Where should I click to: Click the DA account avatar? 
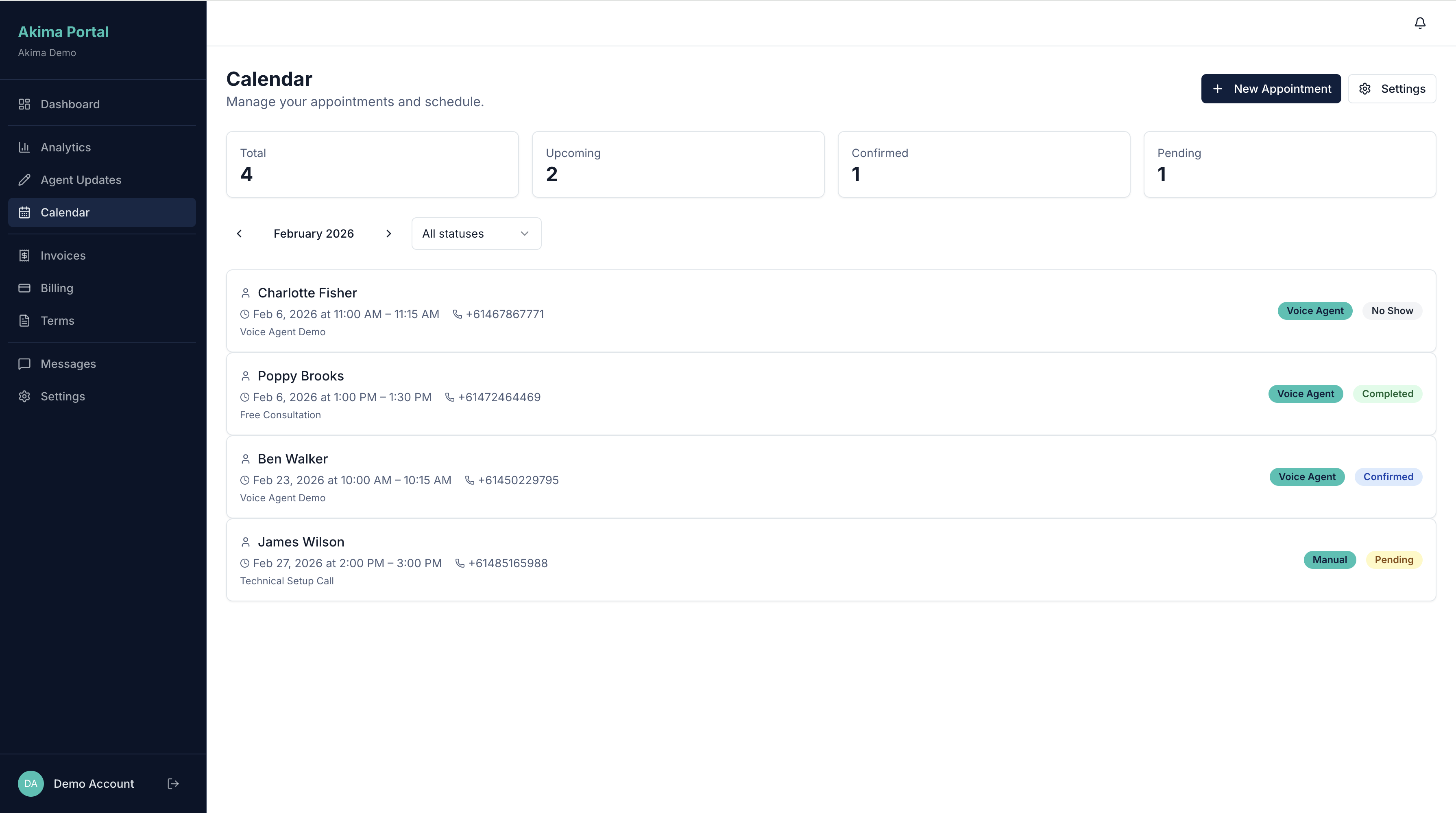tap(31, 784)
